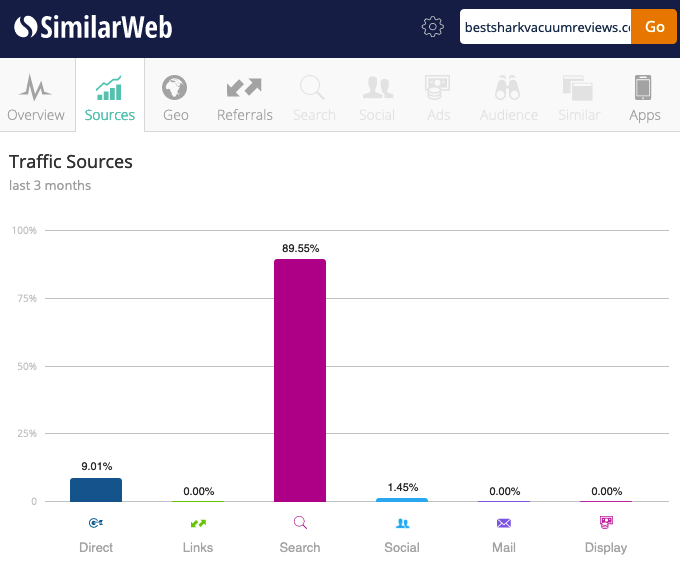Click the Mail axis label
The width and height of the screenshot is (680, 569).
tap(504, 547)
